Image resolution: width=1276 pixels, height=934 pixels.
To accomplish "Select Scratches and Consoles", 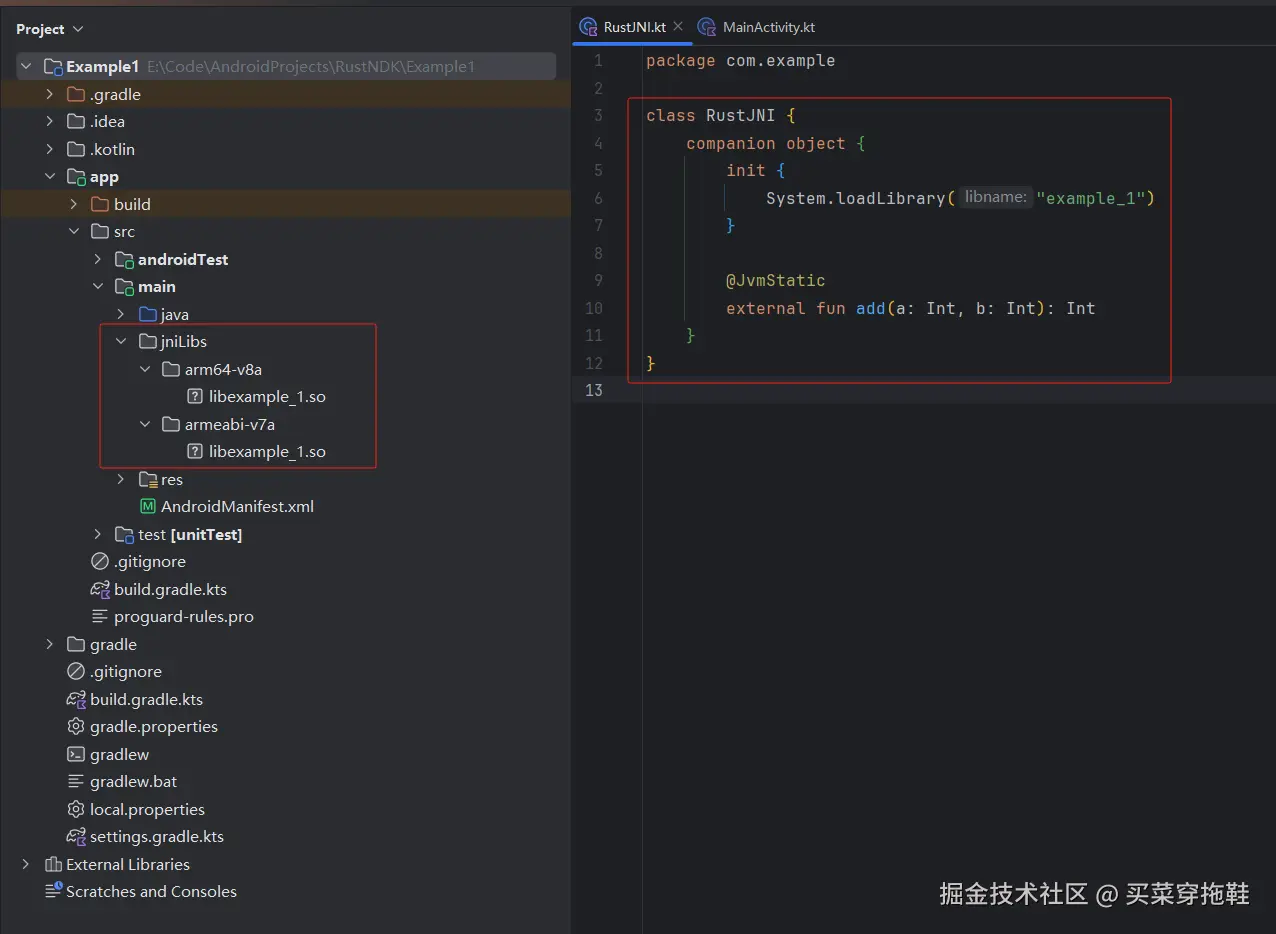I will 151,891.
